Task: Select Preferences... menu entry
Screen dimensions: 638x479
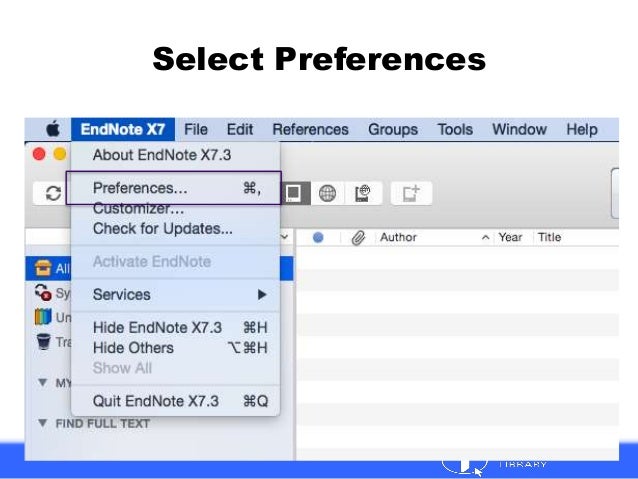Action: tap(175, 188)
